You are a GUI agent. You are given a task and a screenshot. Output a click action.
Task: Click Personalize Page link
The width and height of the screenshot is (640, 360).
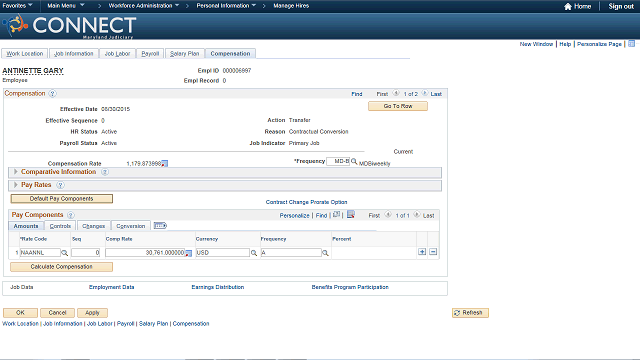pyautogui.click(x=599, y=44)
